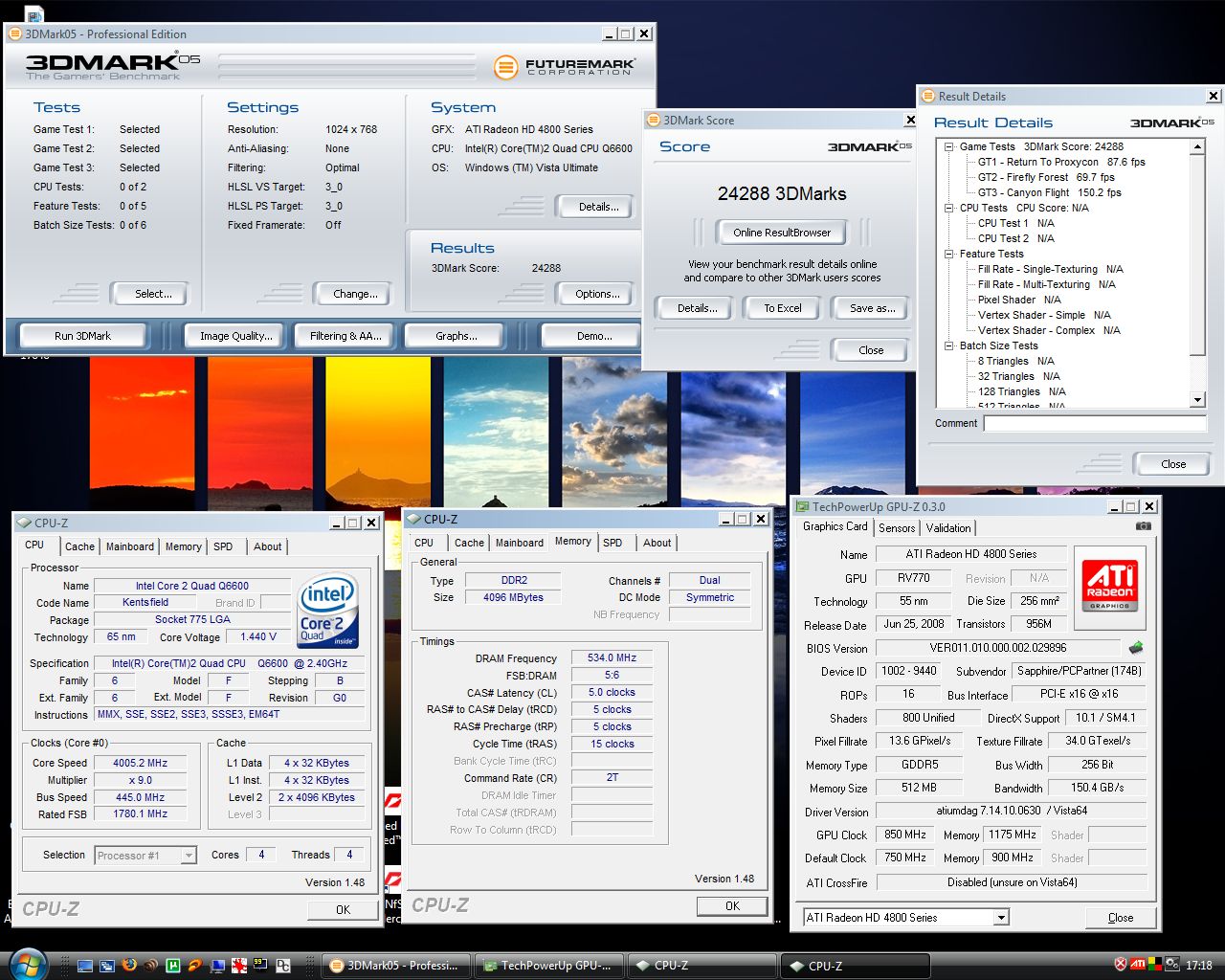Click the Run 3DMark button
The width and height of the screenshot is (1225, 980).
(x=82, y=336)
